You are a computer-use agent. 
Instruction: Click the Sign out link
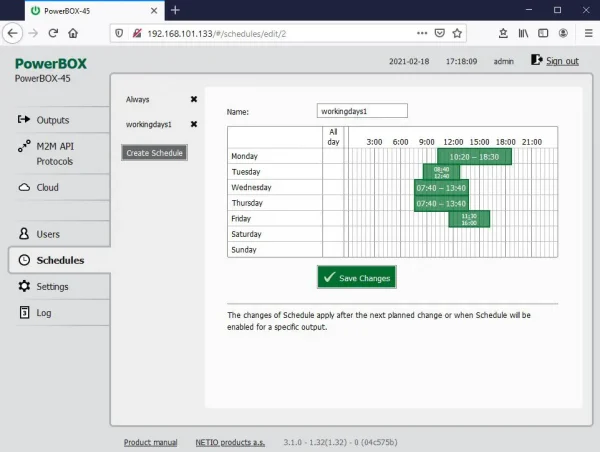click(562, 61)
